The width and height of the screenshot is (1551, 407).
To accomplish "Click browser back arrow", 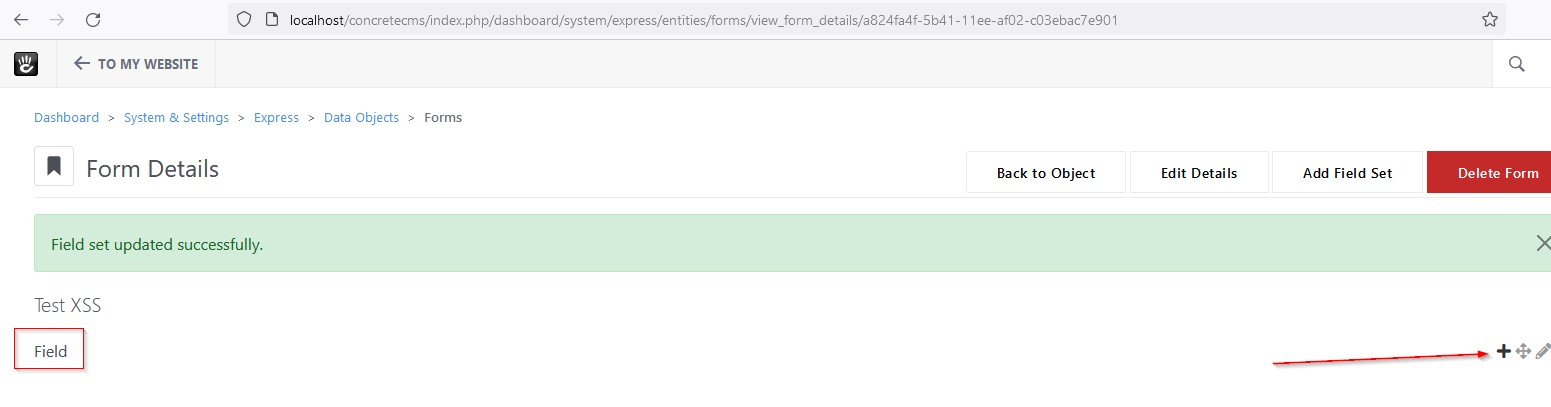I will click(x=21, y=19).
